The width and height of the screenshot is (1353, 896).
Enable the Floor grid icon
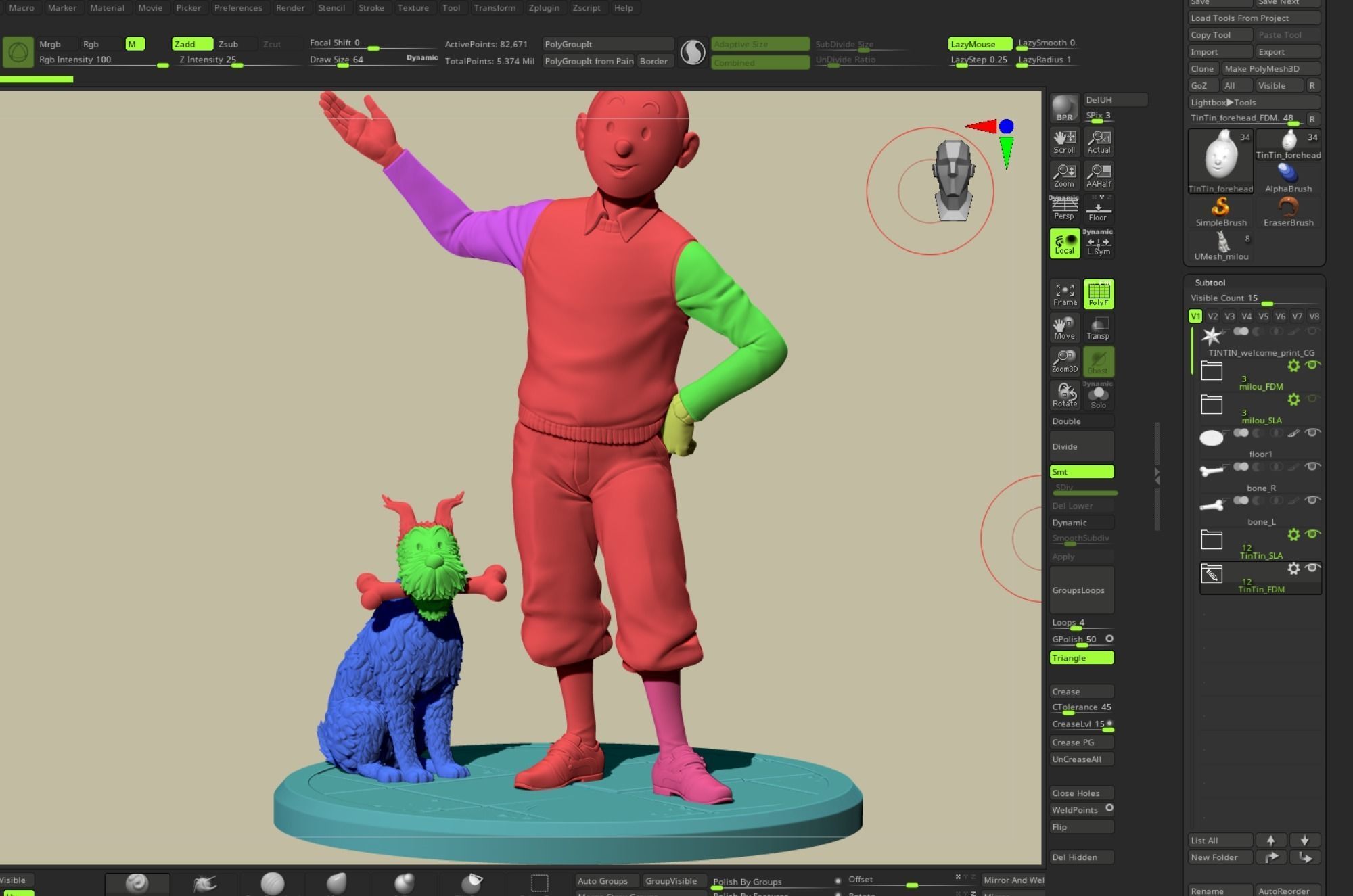(1098, 207)
